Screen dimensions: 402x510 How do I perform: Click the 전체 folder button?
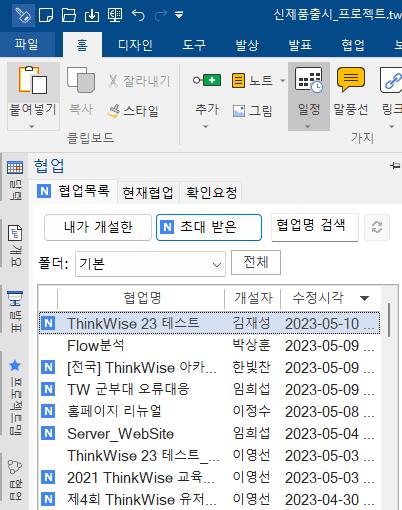[256, 262]
